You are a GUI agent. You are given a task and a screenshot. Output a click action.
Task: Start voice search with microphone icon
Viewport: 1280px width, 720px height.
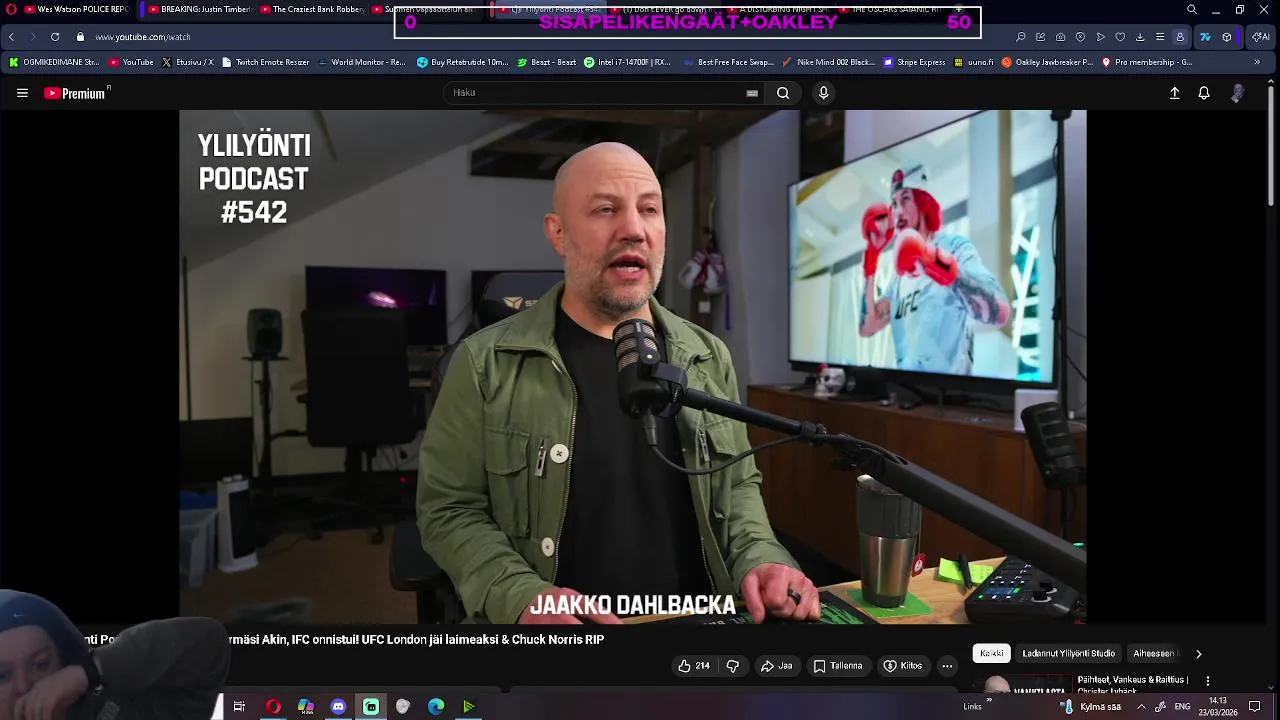[x=823, y=93]
